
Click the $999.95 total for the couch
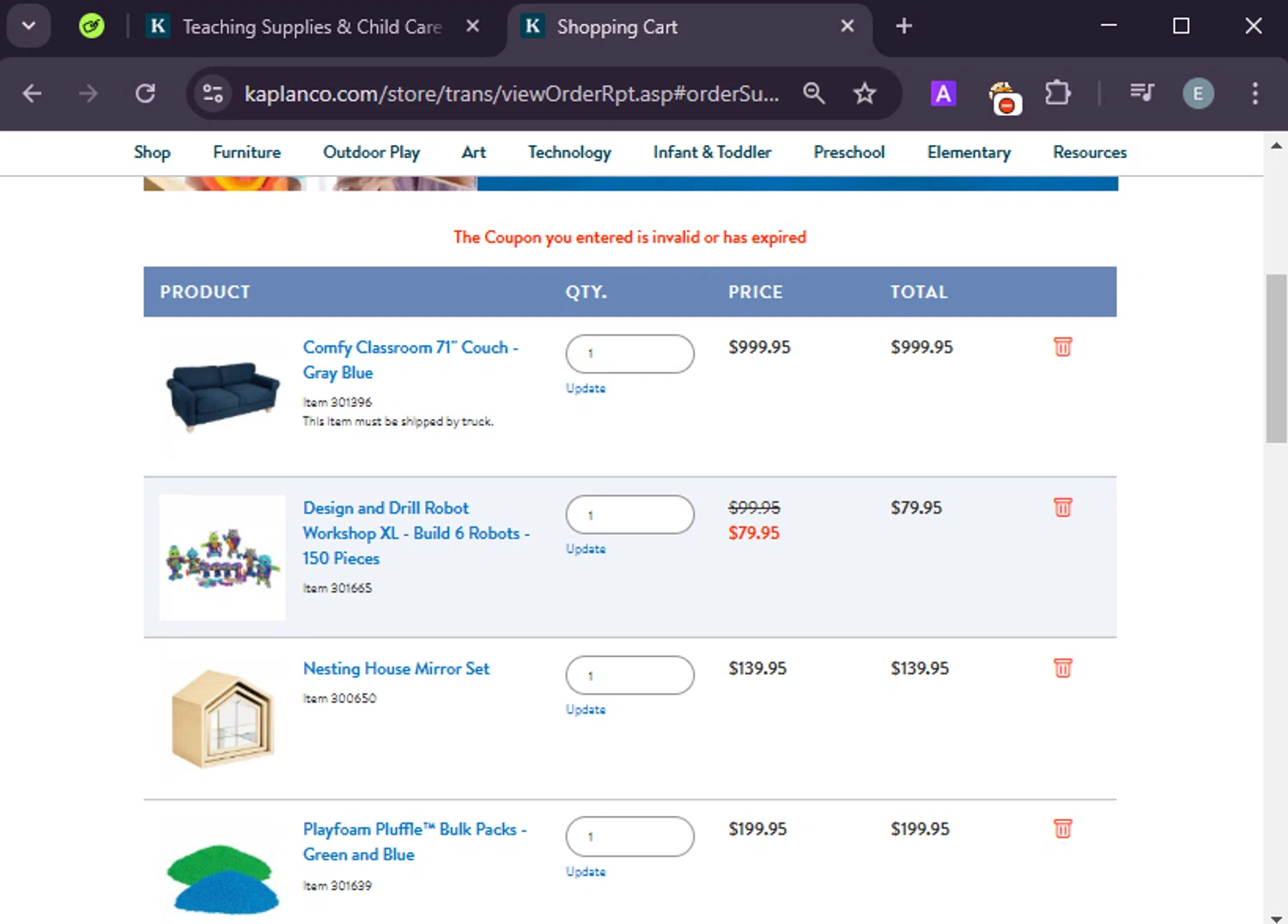point(921,347)
